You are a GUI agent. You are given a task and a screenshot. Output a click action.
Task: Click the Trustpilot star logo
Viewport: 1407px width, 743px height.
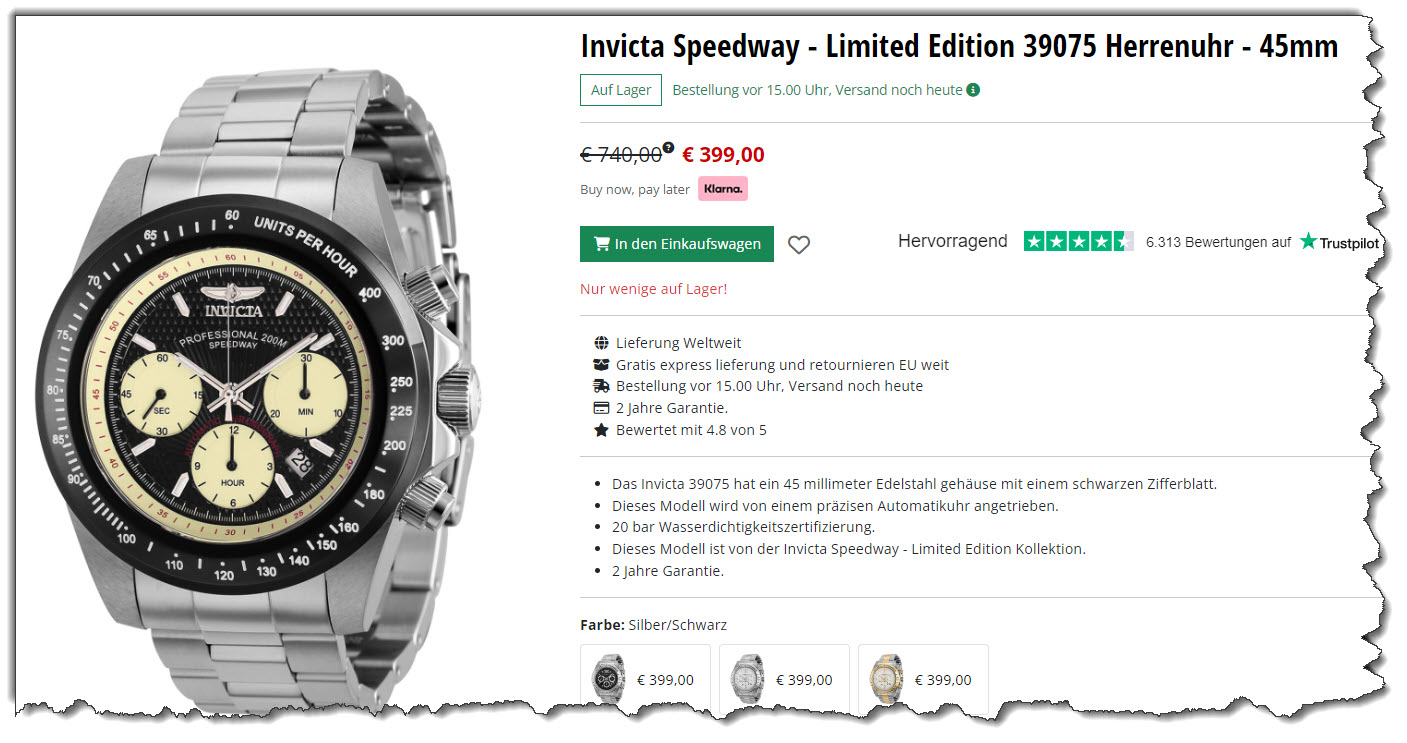[x=1308, y=241]
